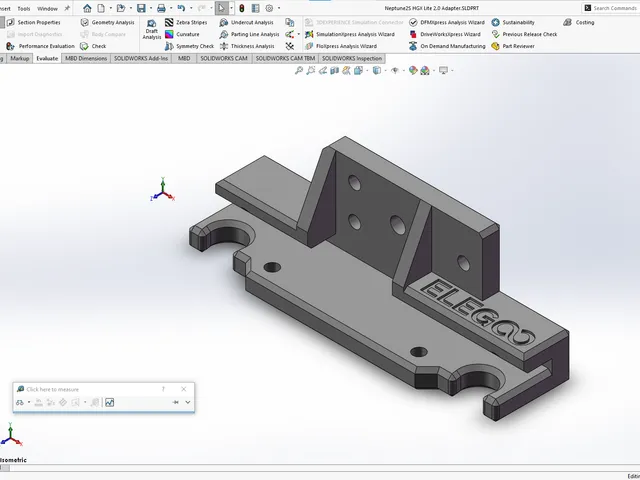
Task: Run Draft Analysis
Action: (151, 29)
